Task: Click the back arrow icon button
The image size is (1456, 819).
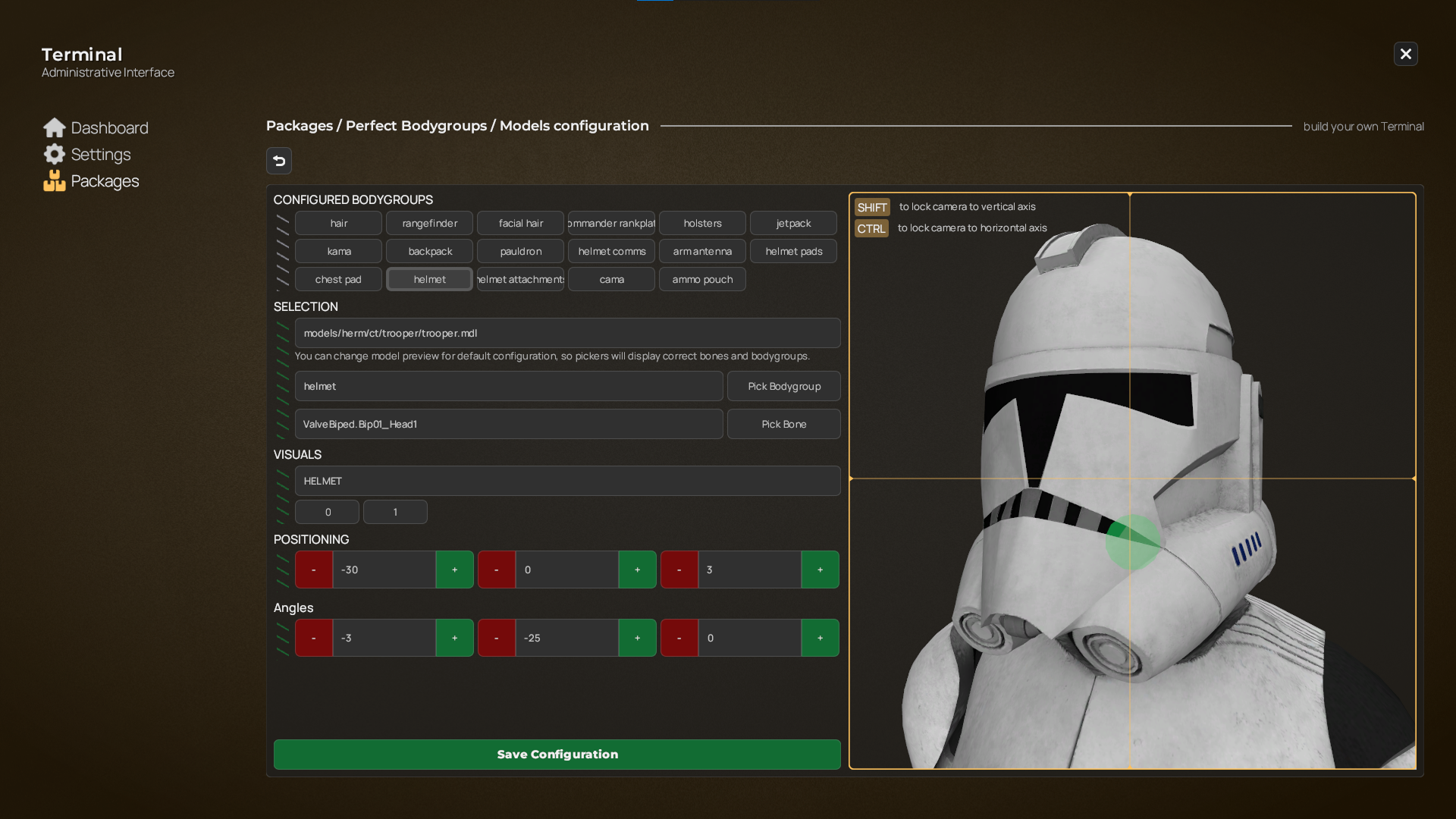Action: (279, 161)
